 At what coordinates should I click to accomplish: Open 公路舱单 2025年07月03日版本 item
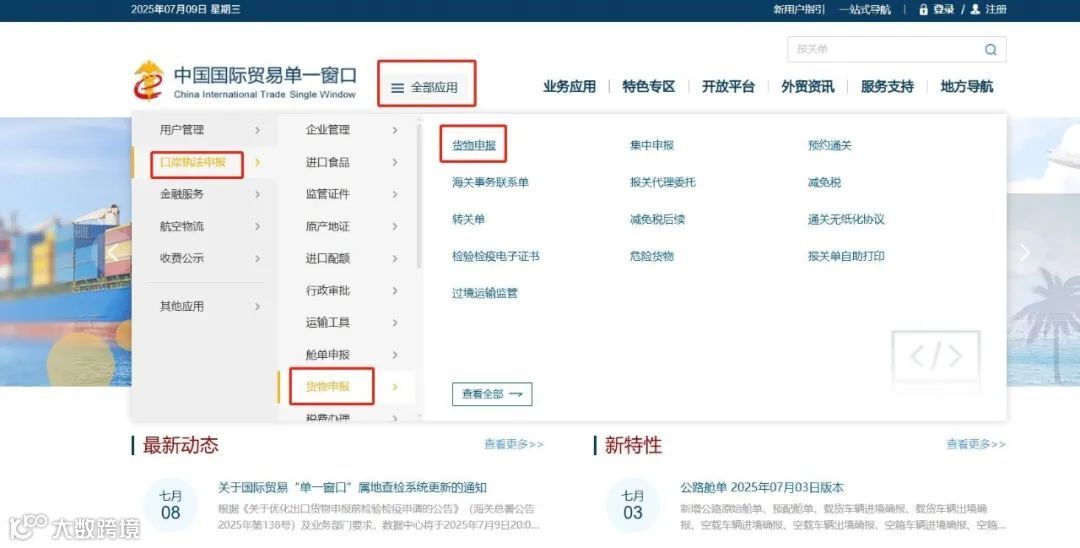tap(762, 487)
